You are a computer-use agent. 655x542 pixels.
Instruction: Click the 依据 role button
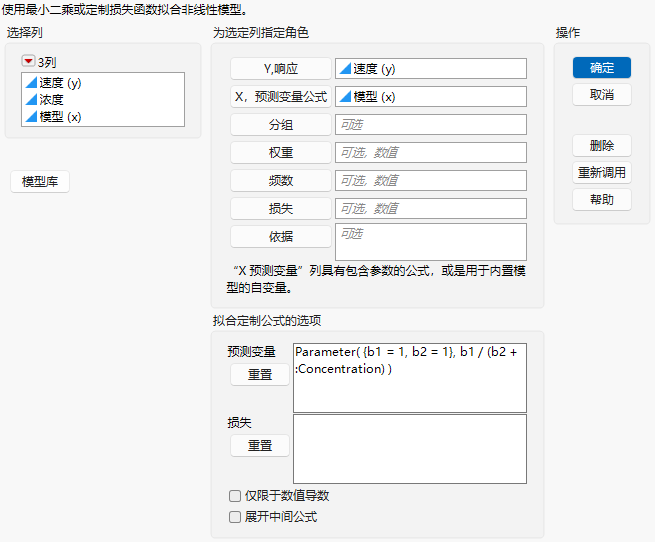coord(281,237)
